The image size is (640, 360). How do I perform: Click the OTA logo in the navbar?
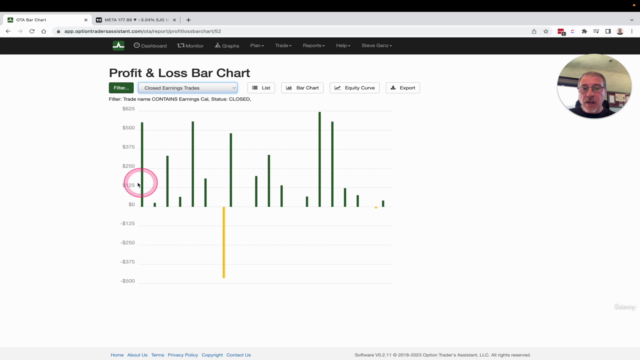pyautogui.click(x=118, y=45)
